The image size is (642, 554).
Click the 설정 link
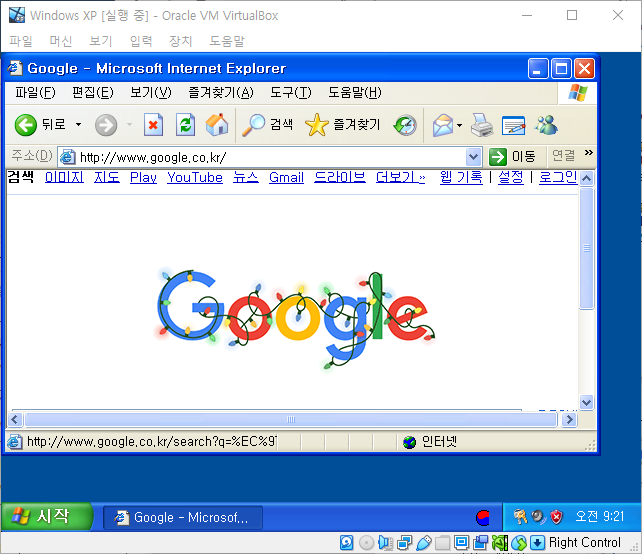click(511, 177)
